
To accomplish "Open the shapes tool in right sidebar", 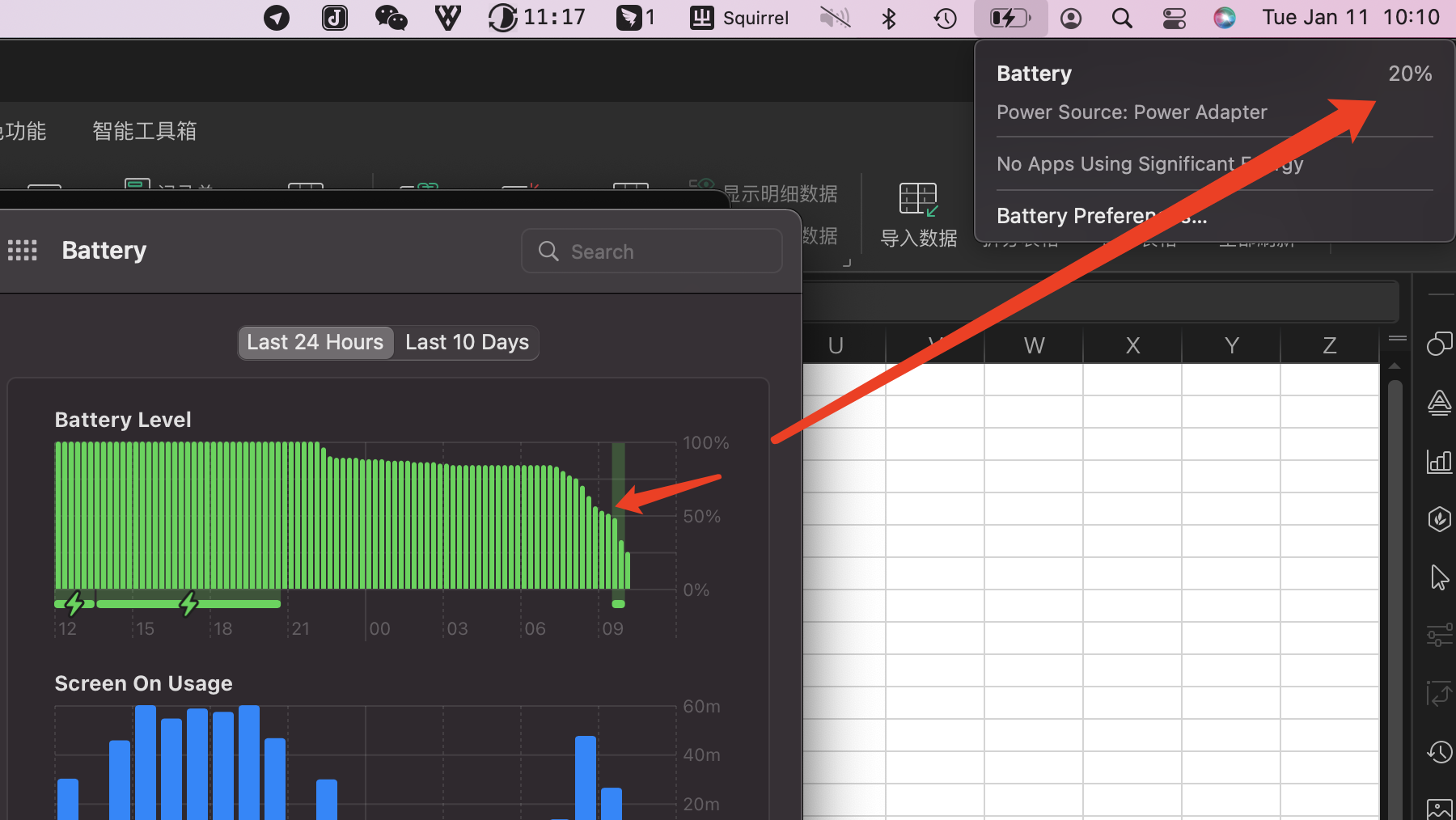I will pos(1439,344).
